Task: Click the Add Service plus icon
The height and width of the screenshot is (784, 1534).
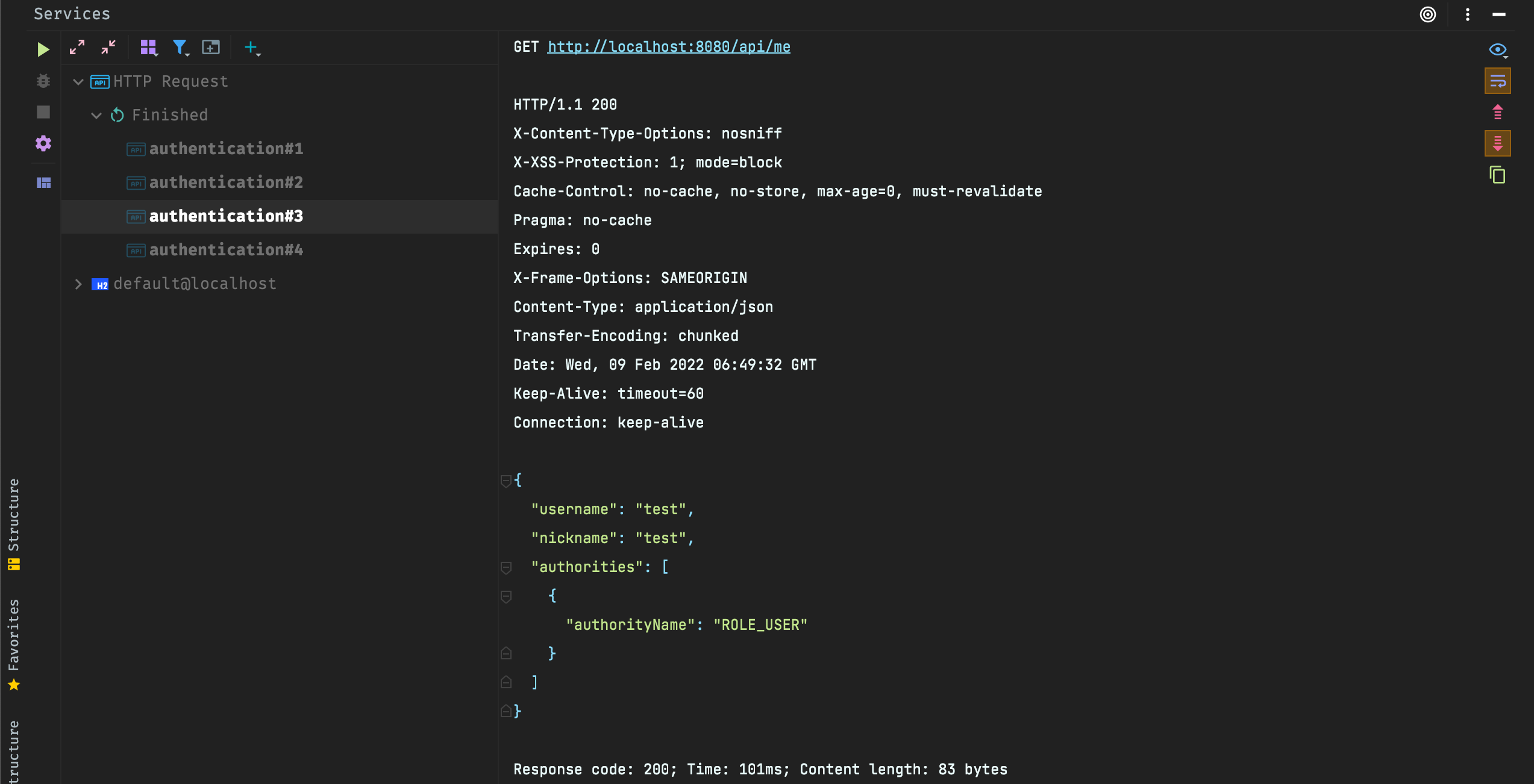Action: [x=251, y=47]
